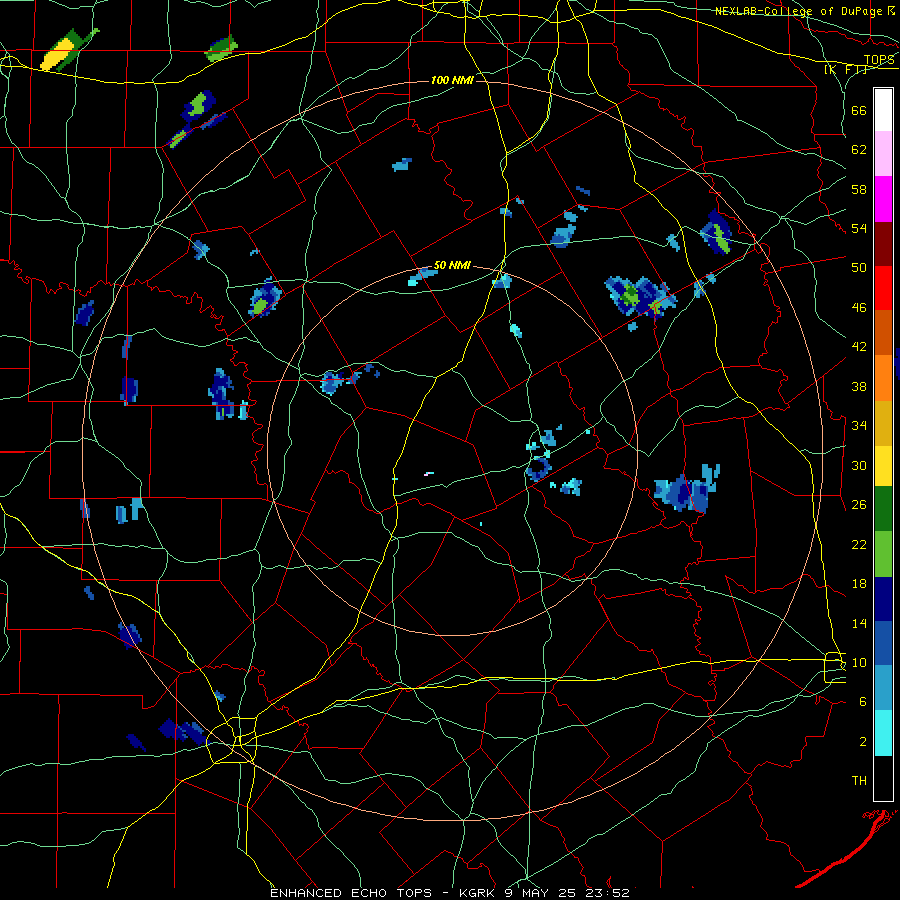The image size is (900, 900).
Task: Click the '100 NMI' range ring label
Action: point(452,80)
